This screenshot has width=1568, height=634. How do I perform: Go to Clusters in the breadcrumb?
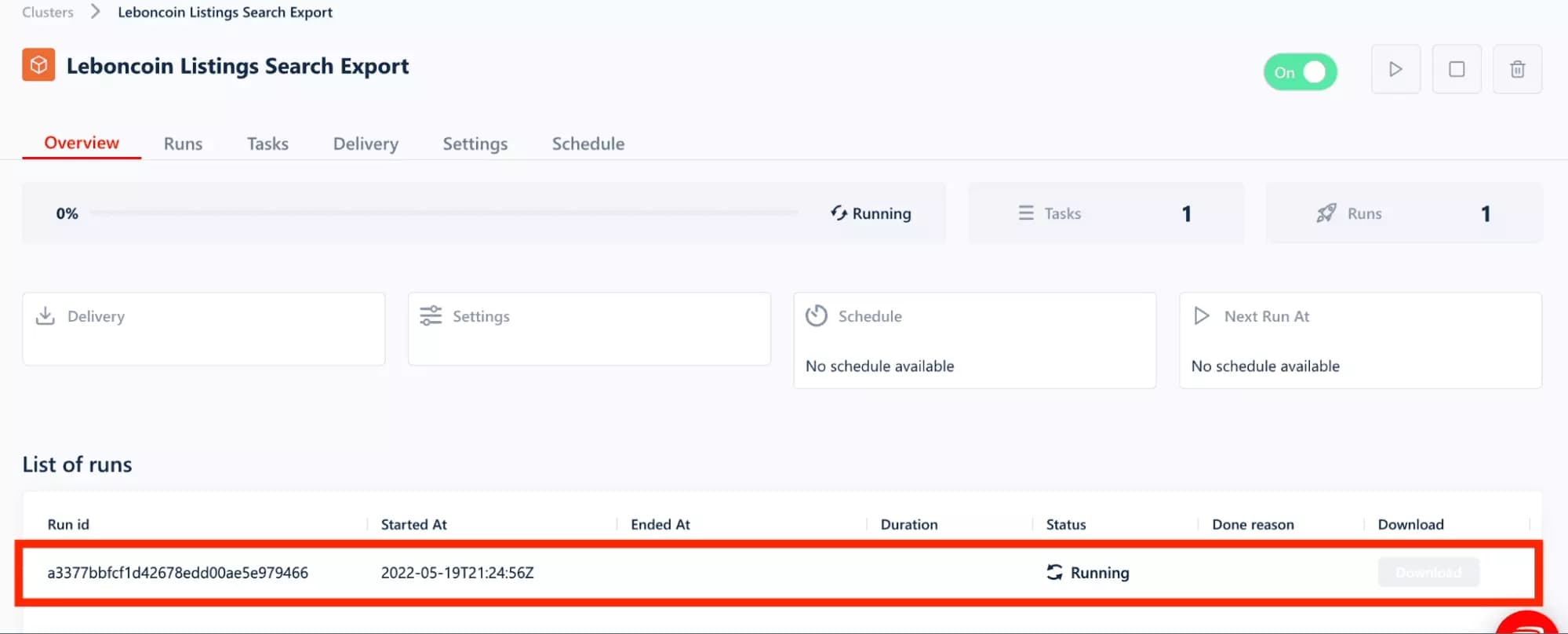pyautogui.click(x=48, y=13)
